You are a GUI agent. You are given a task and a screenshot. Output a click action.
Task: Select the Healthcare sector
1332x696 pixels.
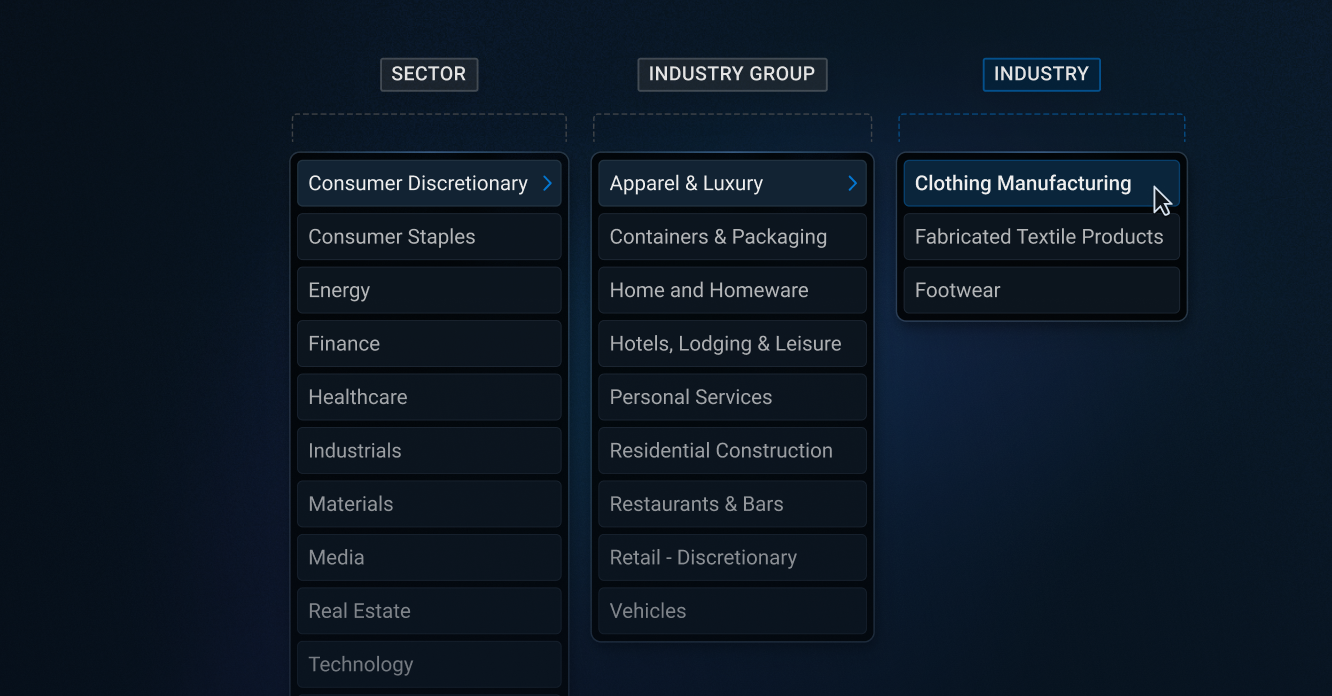(428, 397)
